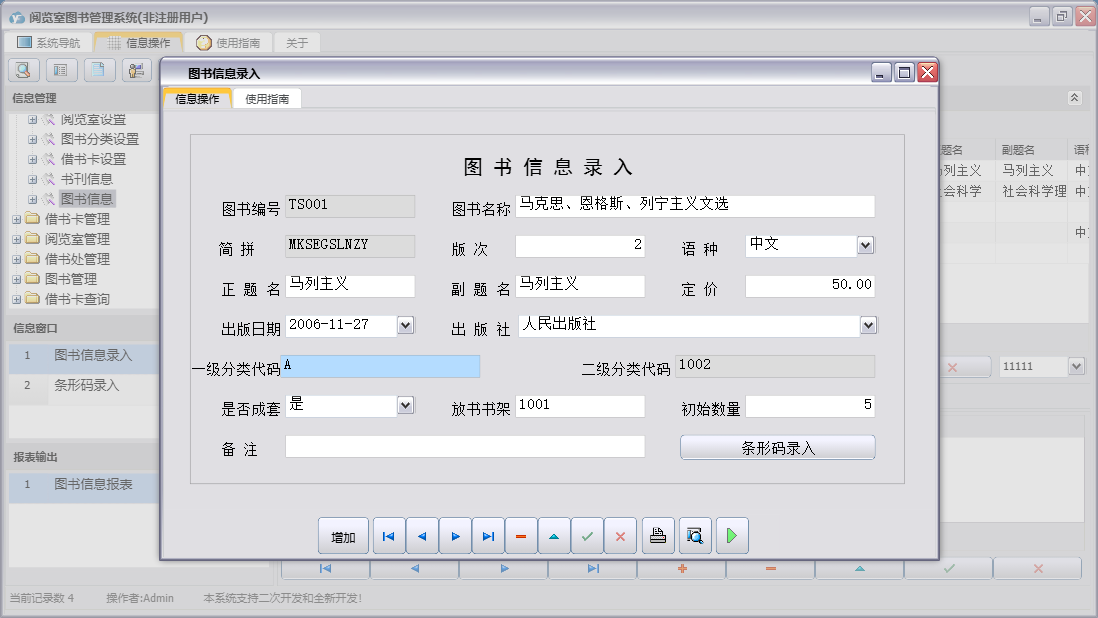Viewport: 1098px width, 618px height.
Task: Click the red minus delete record icon
Action: 521,535
